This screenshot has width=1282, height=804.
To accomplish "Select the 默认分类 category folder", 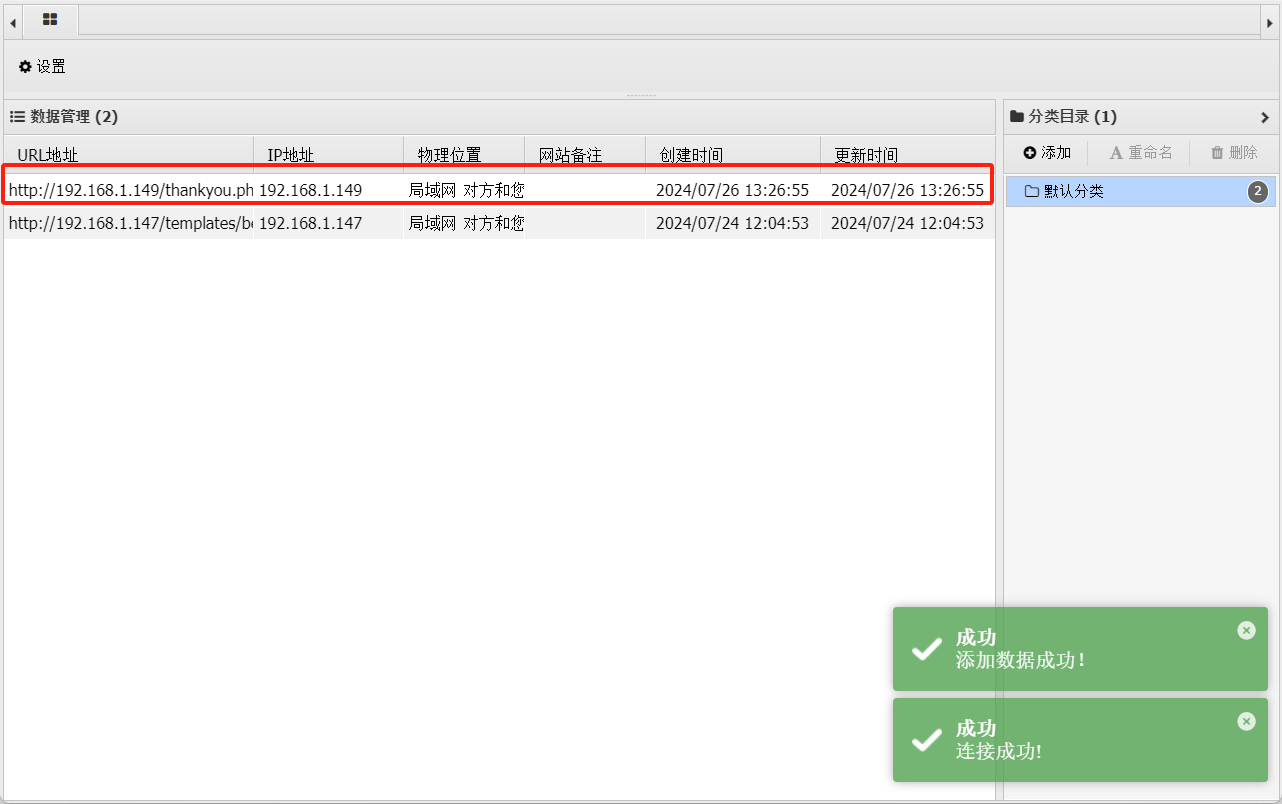I will 1141,191.
